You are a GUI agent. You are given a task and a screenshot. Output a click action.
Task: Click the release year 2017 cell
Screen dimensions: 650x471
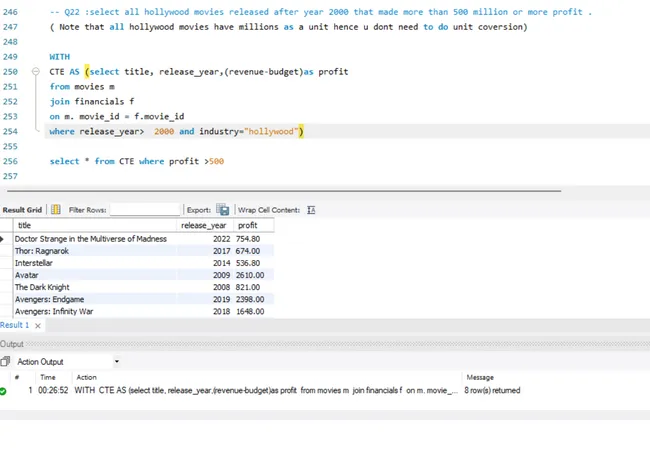coord(221,251)
